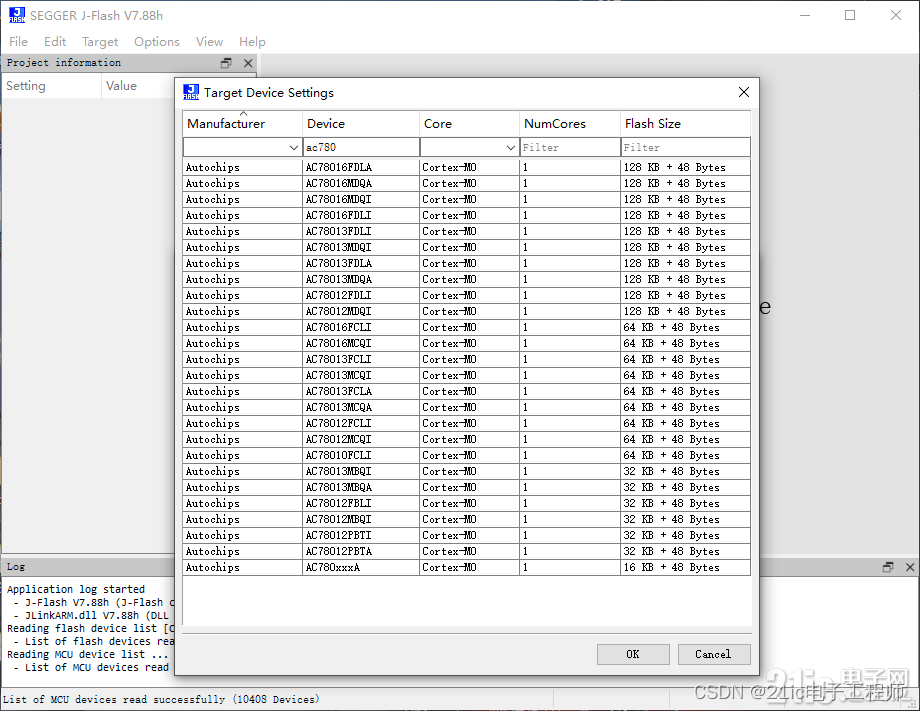The image size is (920, 711).
Task: Open the Manufacturer filter dropdown
Action: [x=294, y=147]
